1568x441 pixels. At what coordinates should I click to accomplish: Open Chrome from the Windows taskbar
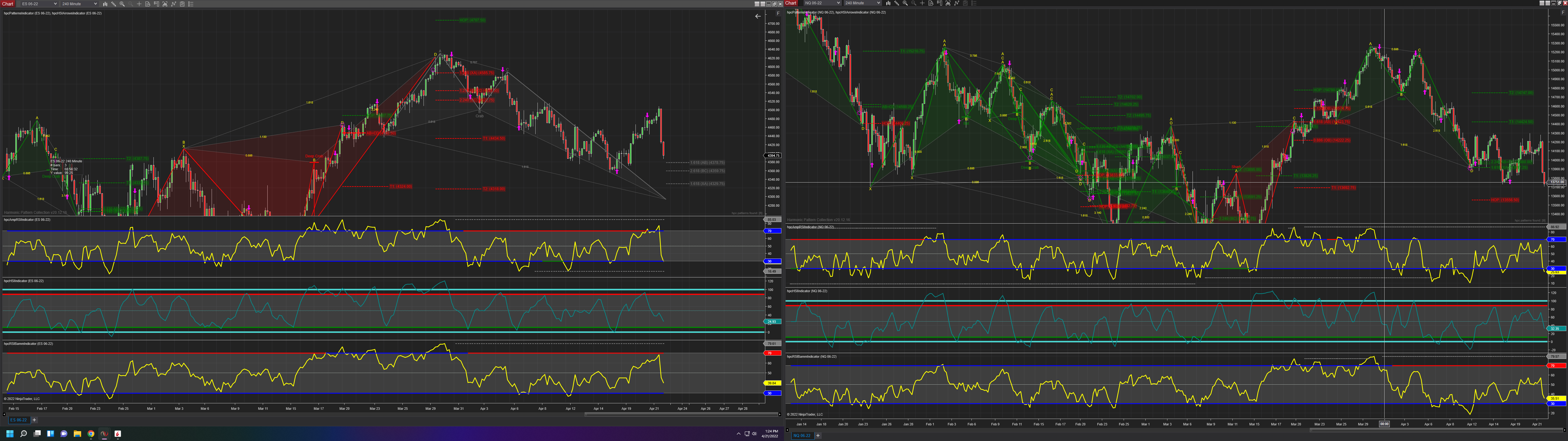(x=91, y=434)
